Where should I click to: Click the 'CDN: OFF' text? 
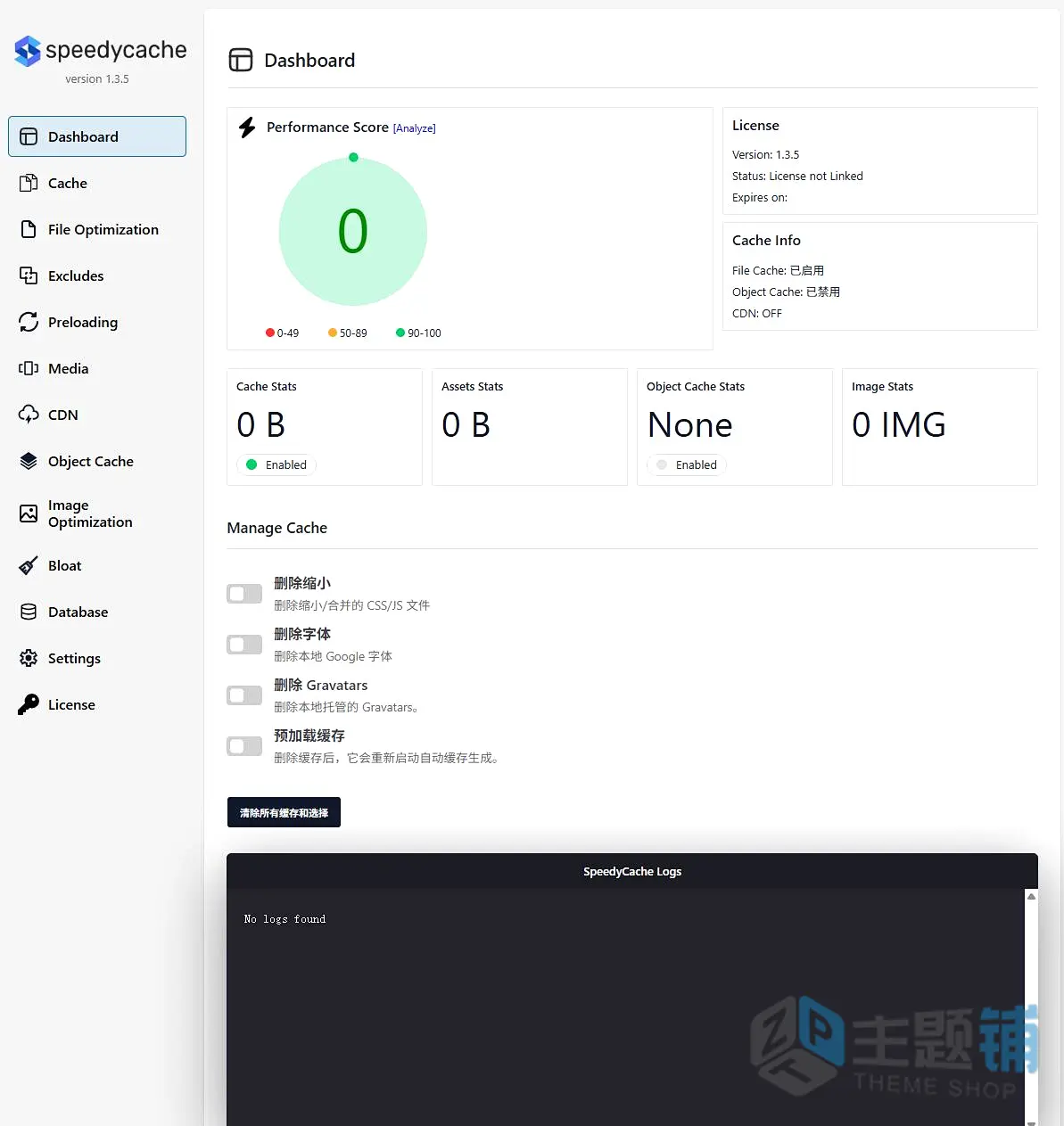tap(757, 313)
